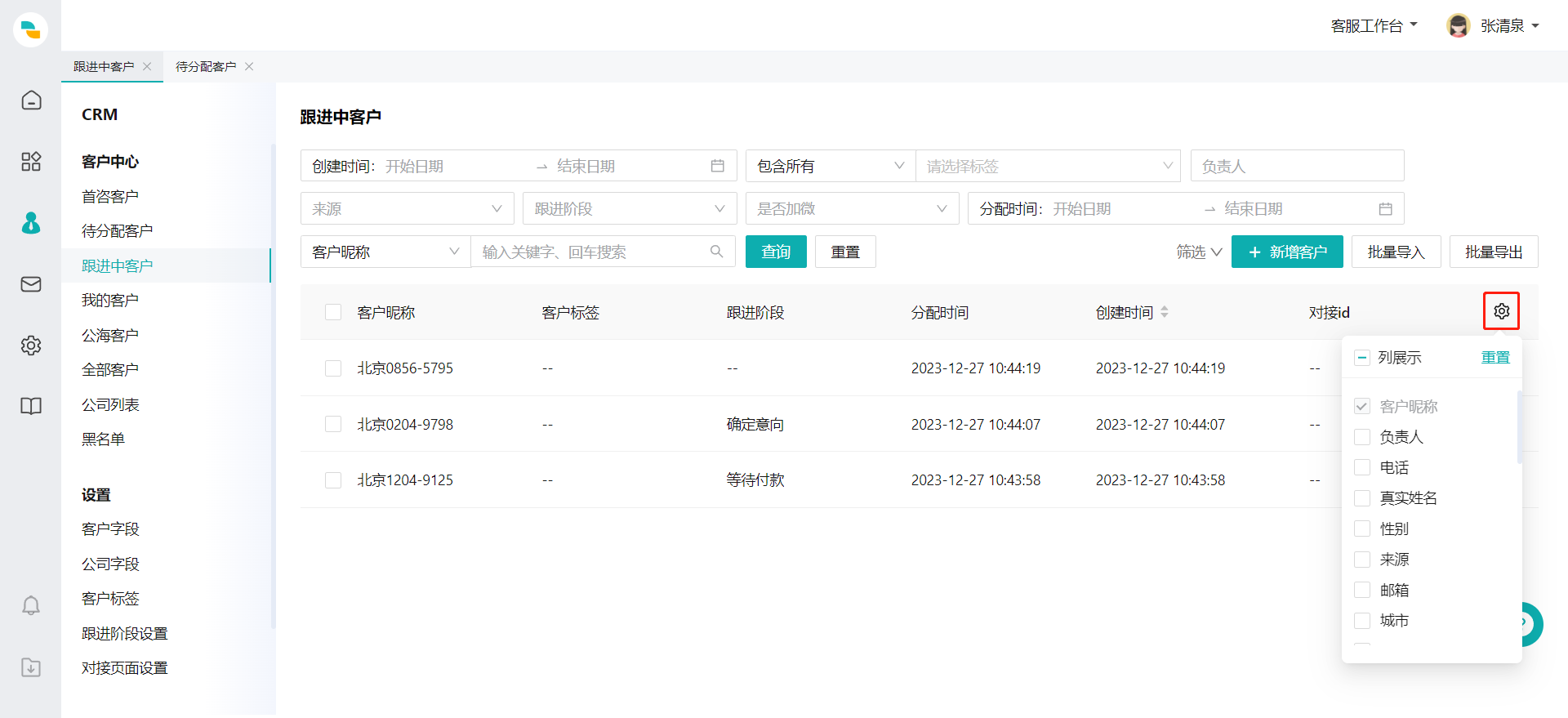Sort by 创建时间 column arrows

point(1165,312)
